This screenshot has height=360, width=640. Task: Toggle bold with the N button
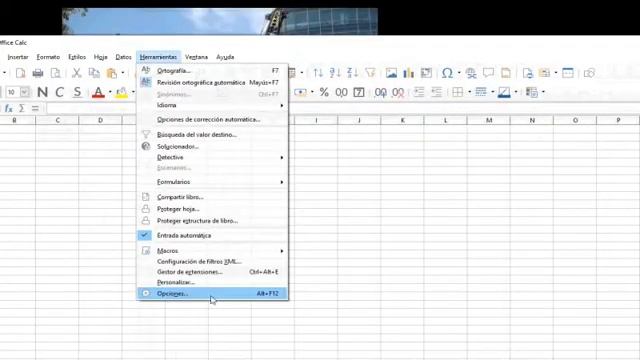click(x=42, y=92)
